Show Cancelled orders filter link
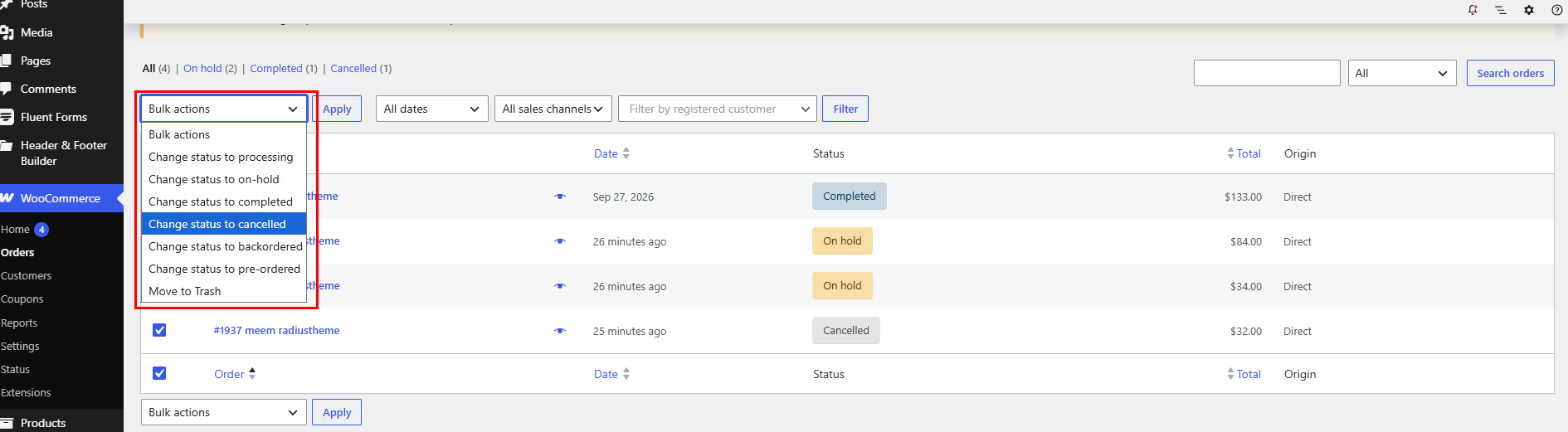The width and height of the screenshot is (1568, 432). 353,68
